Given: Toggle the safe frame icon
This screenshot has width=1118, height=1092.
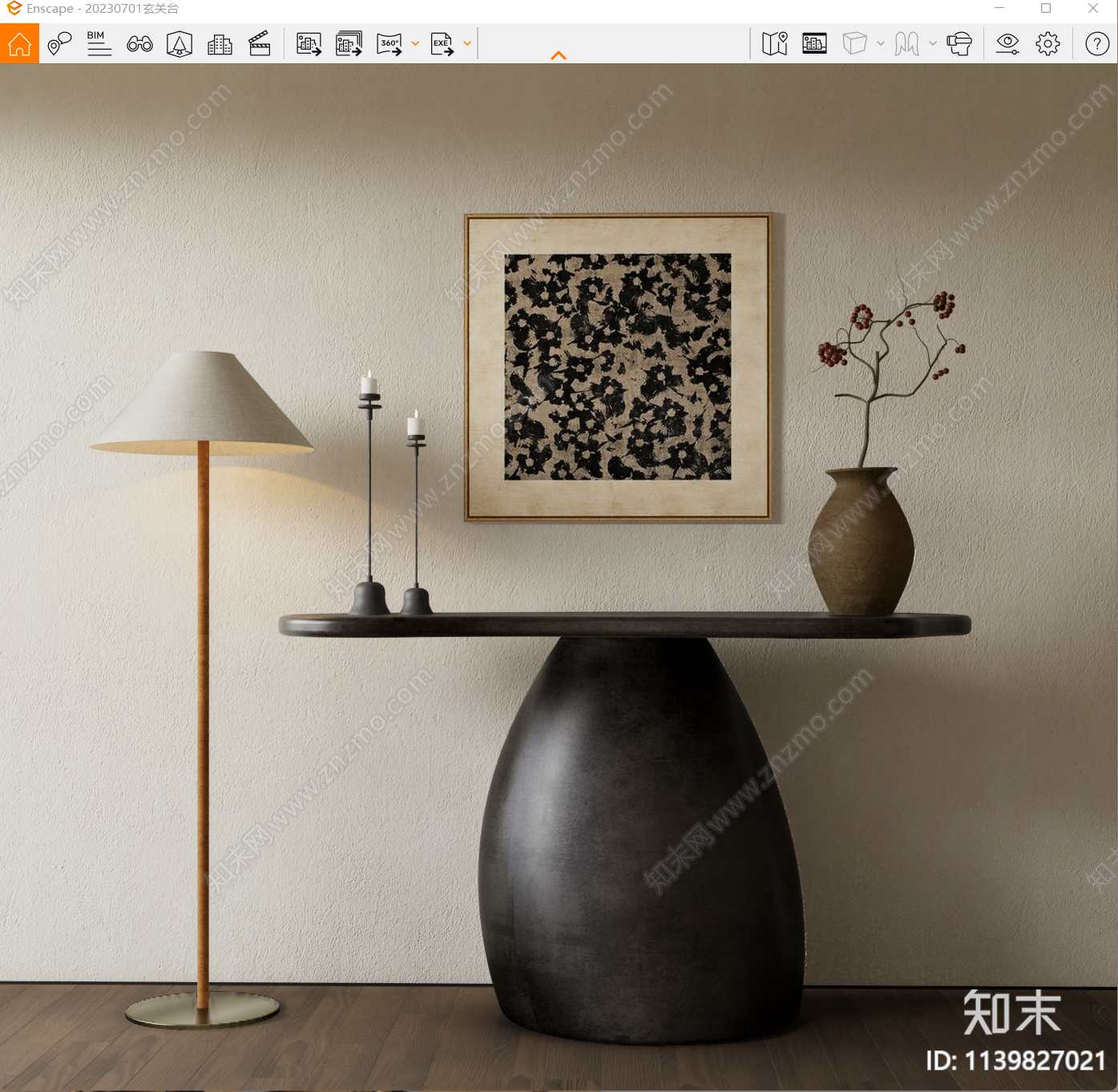Looking at the screenshot, I should pyautogui.click(x=814, y=43).
